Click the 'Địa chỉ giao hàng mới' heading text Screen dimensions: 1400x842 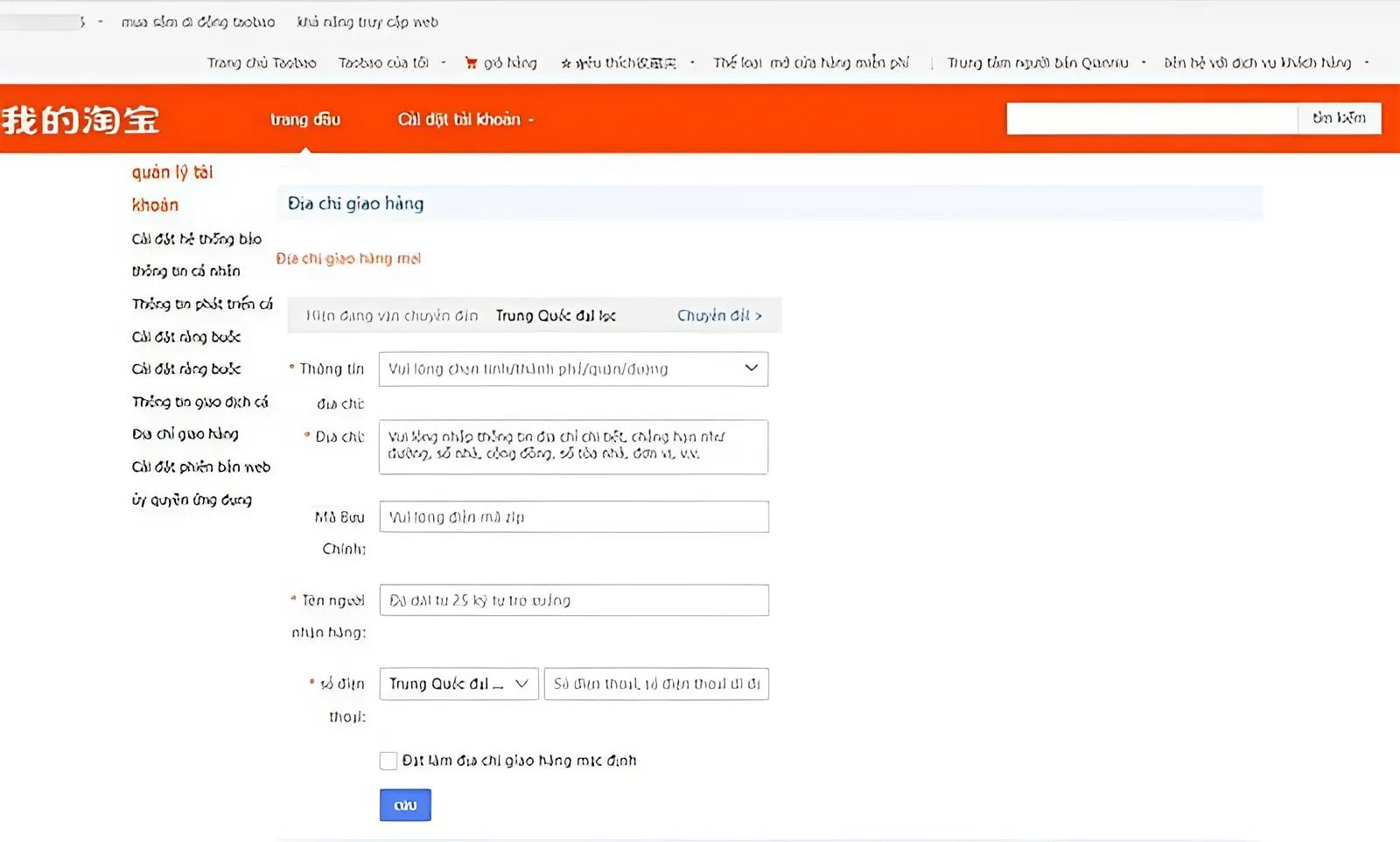[348, 258]
